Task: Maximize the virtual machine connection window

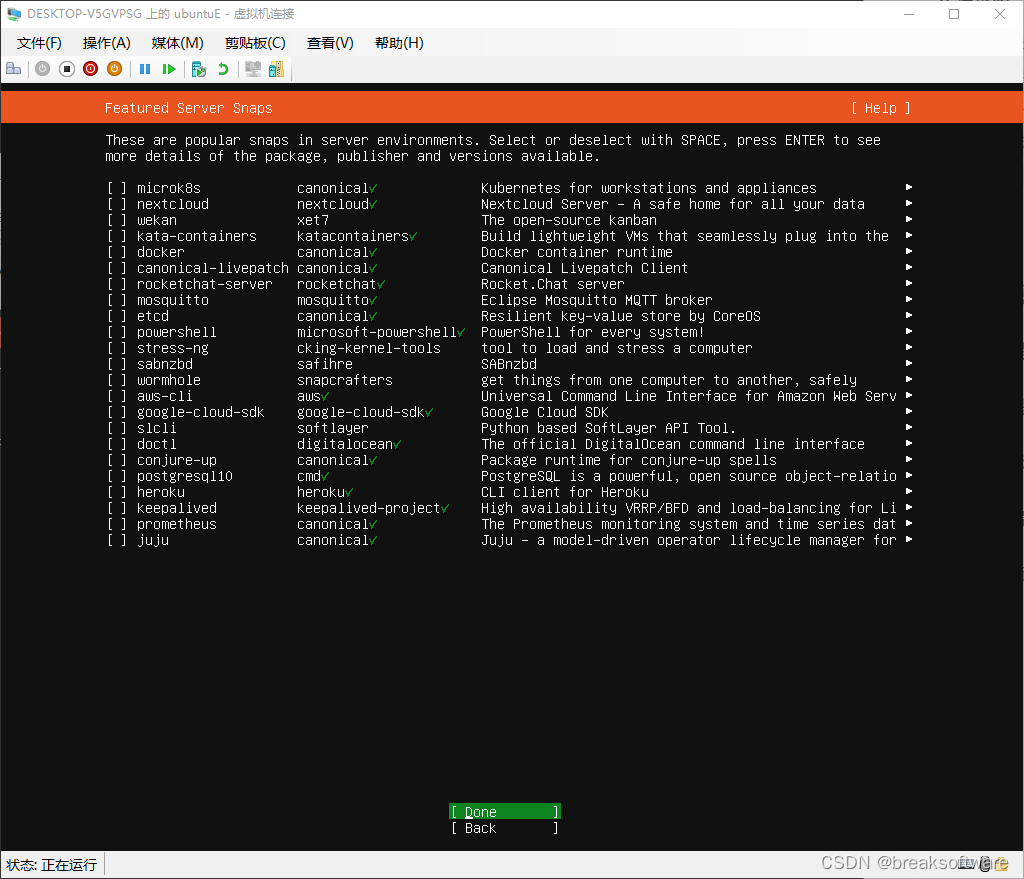Action: (954, 14)
